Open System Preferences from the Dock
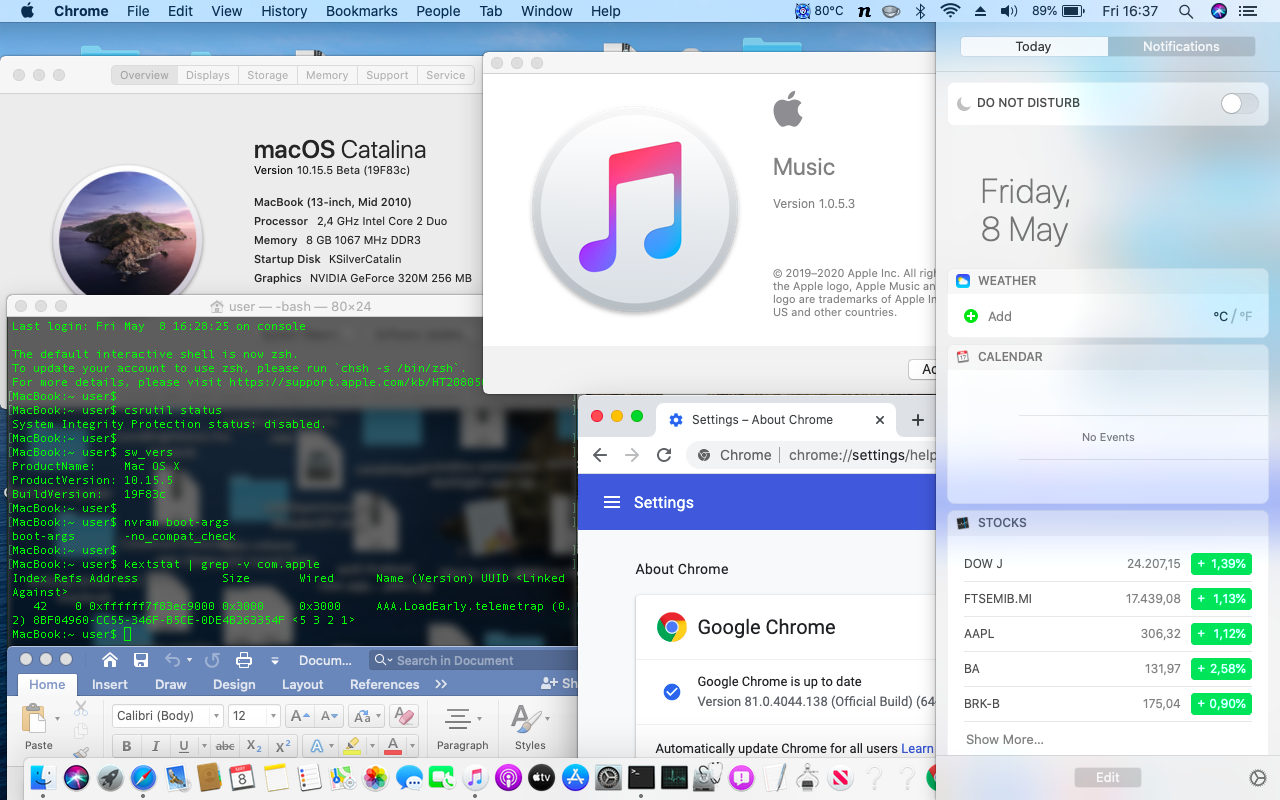 pos(608,777)
